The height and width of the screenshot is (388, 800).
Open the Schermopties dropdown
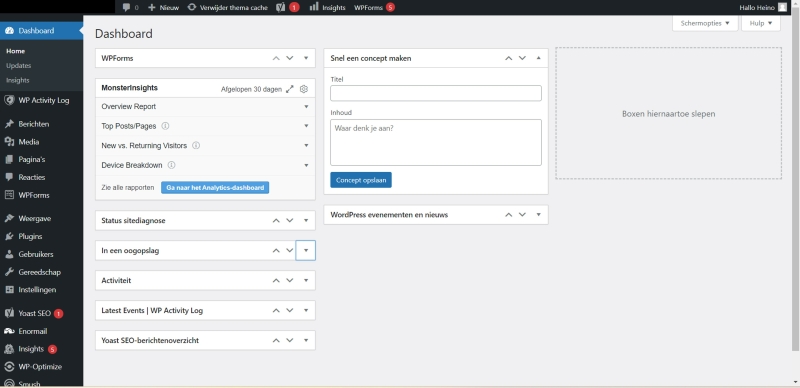[705, 23]
